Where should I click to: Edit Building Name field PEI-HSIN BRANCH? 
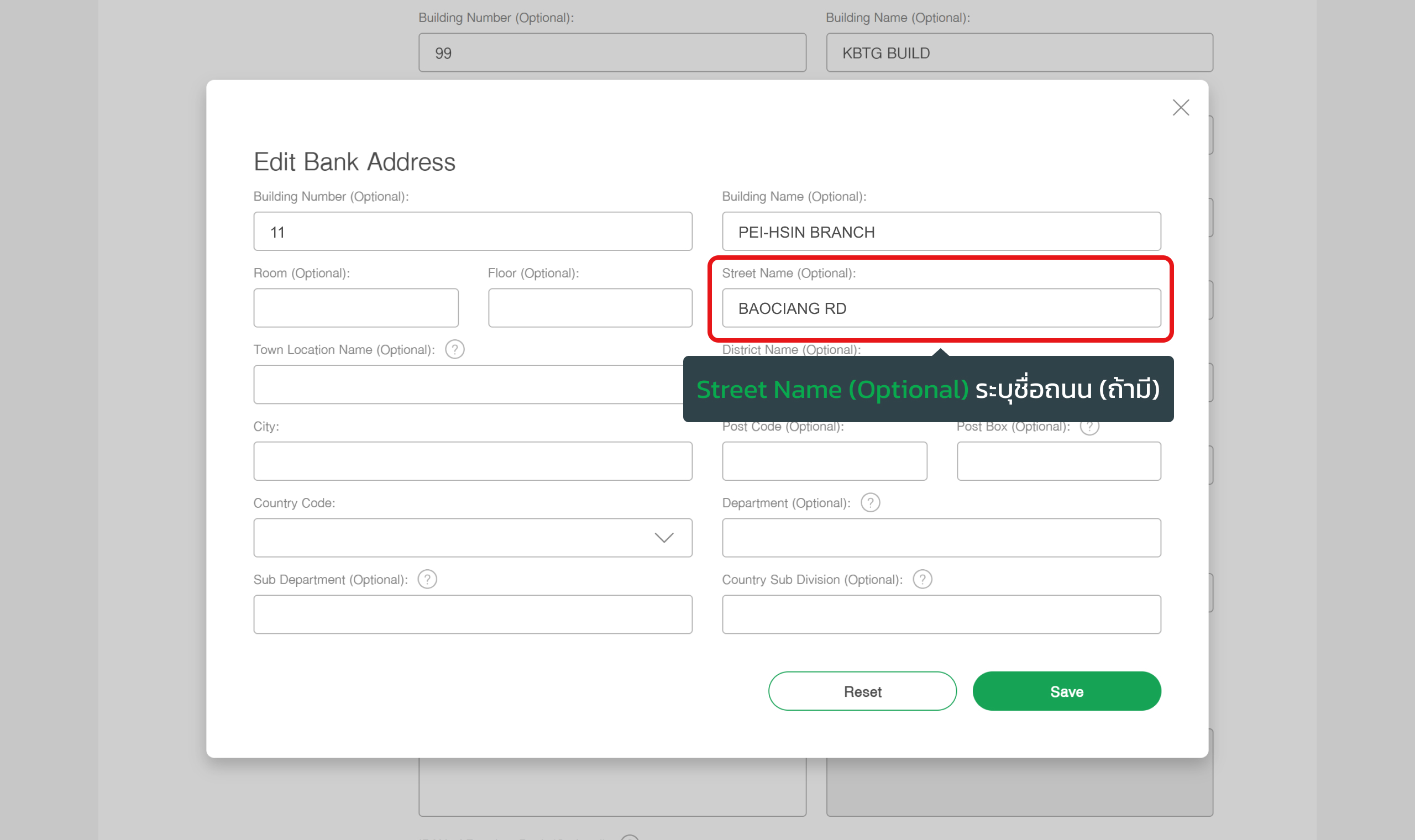click(941, 232)
